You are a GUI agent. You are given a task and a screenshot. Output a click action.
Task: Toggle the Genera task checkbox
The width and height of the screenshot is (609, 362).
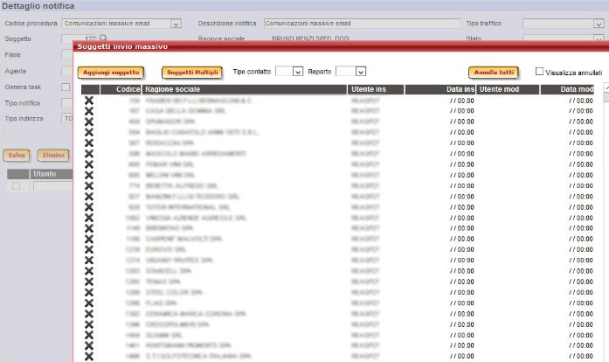pyautogui.click(x=66, y=87)
